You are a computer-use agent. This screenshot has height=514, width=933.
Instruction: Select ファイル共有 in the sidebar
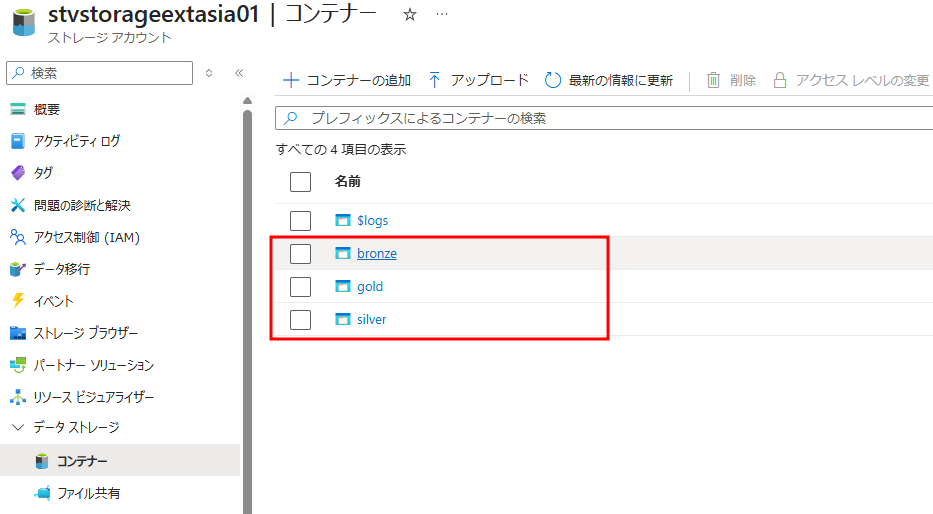pos(89,493)
